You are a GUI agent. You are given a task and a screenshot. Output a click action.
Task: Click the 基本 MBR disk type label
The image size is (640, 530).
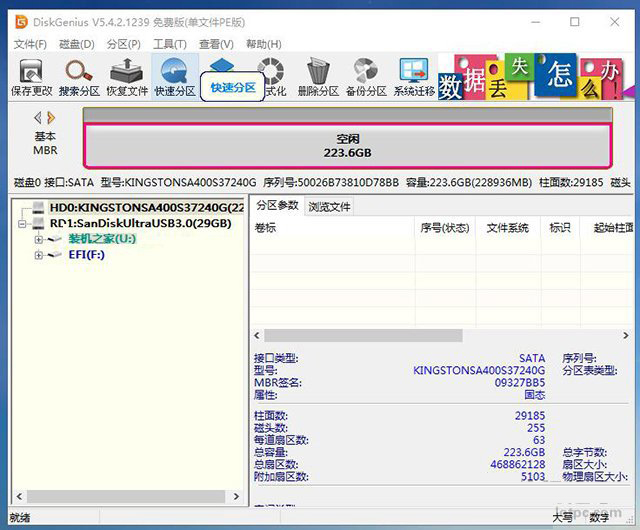[x=45, y=143]
